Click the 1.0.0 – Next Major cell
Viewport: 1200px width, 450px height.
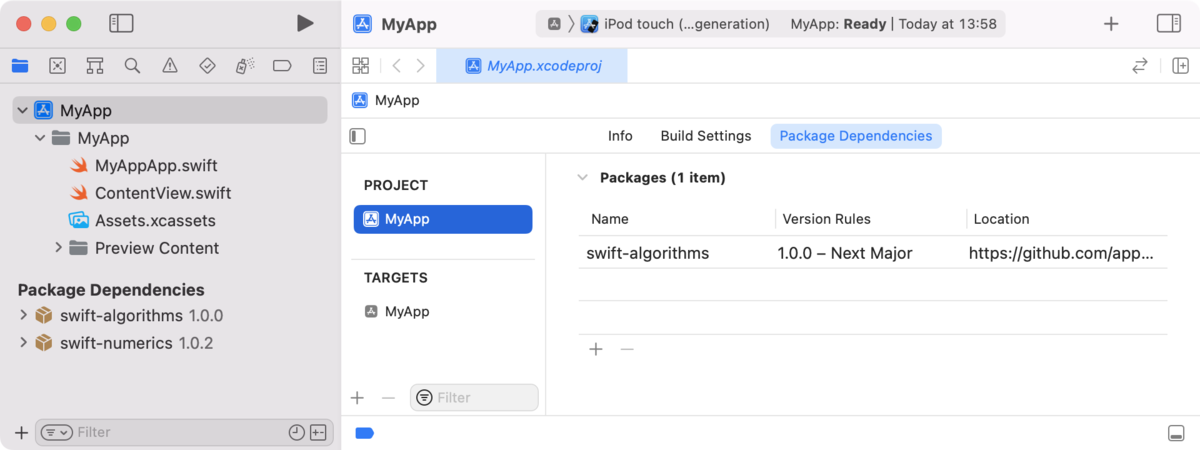pos(845,253)
